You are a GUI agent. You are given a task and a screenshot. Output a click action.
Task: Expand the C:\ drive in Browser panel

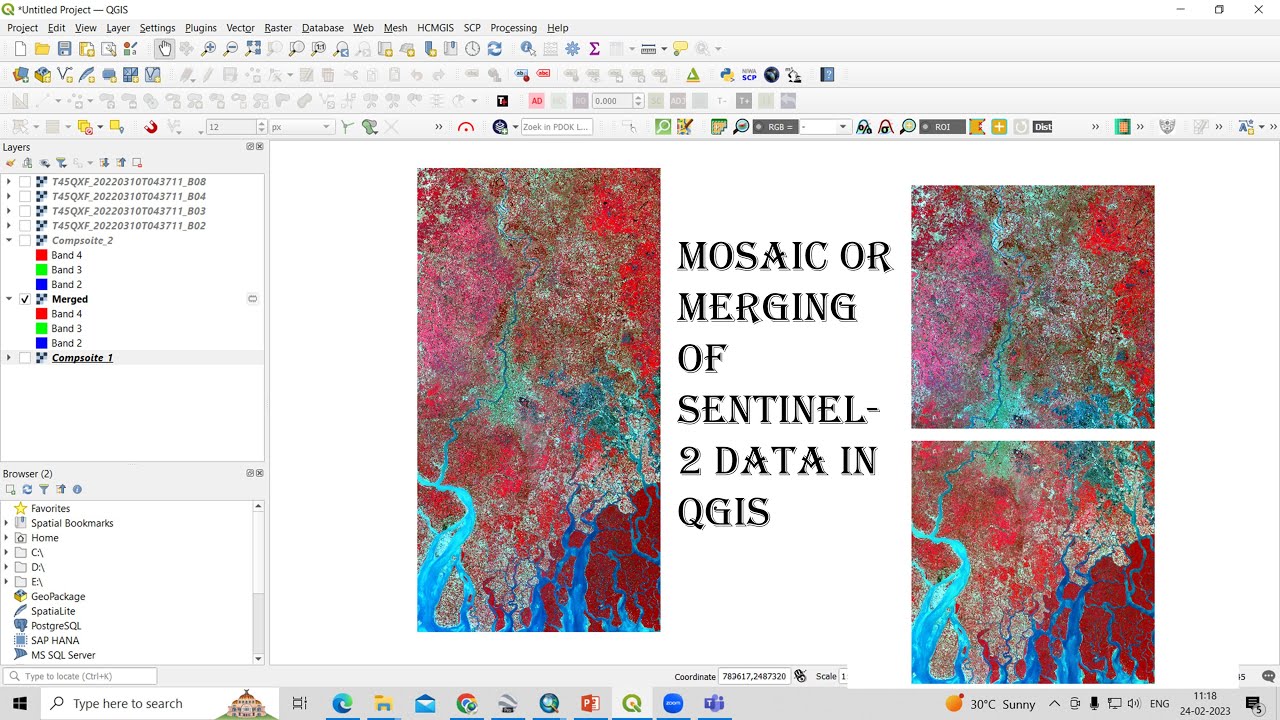(x=7, y=553)
